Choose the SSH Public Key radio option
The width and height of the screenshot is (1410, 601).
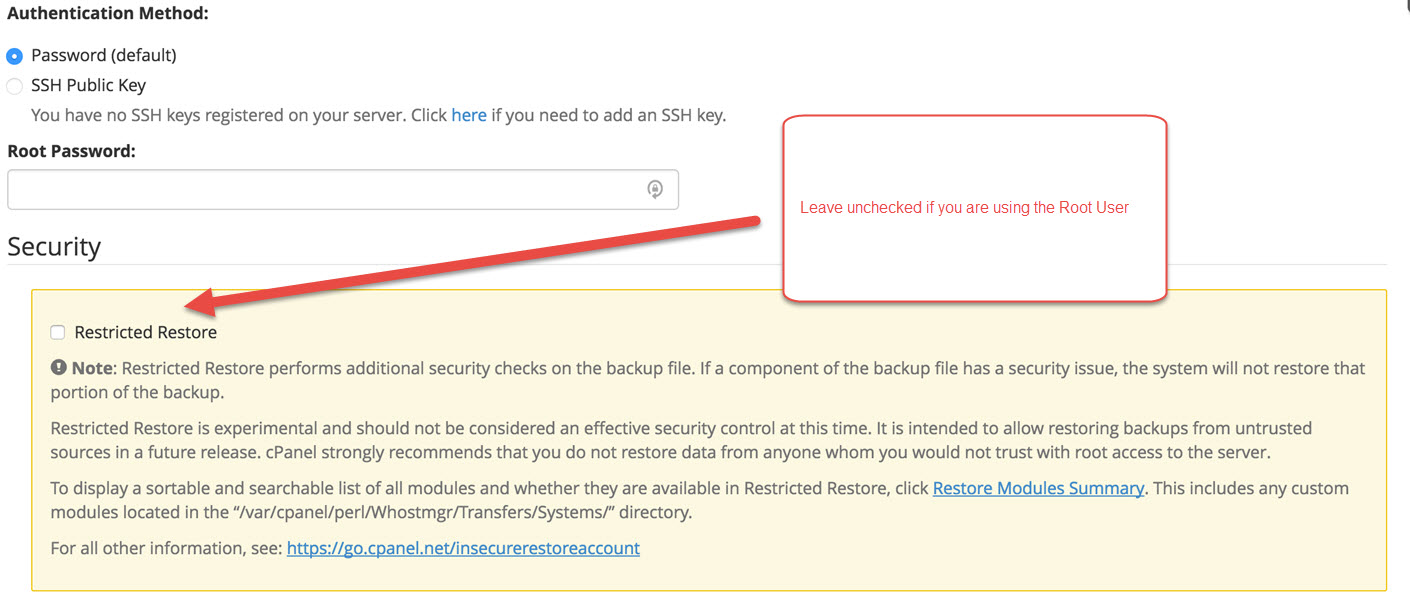point(15,86)
